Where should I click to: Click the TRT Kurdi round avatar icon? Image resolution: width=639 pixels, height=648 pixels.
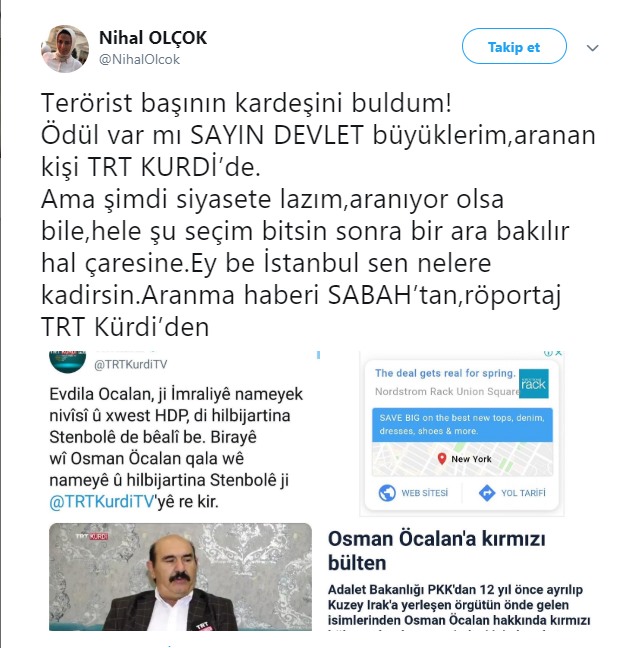(x=67, y=361)
